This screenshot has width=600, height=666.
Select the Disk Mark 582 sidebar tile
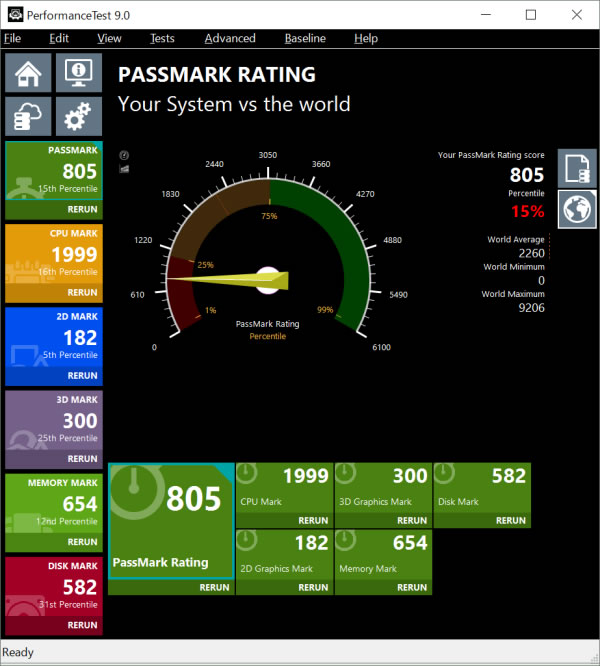(x=54, y=586)
